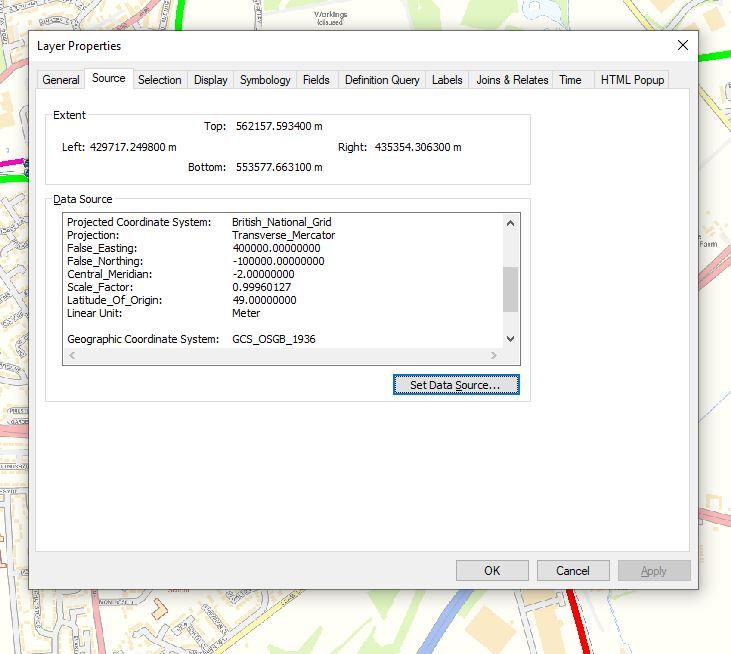Click the Layer Properties title bar text

[79, 46]
